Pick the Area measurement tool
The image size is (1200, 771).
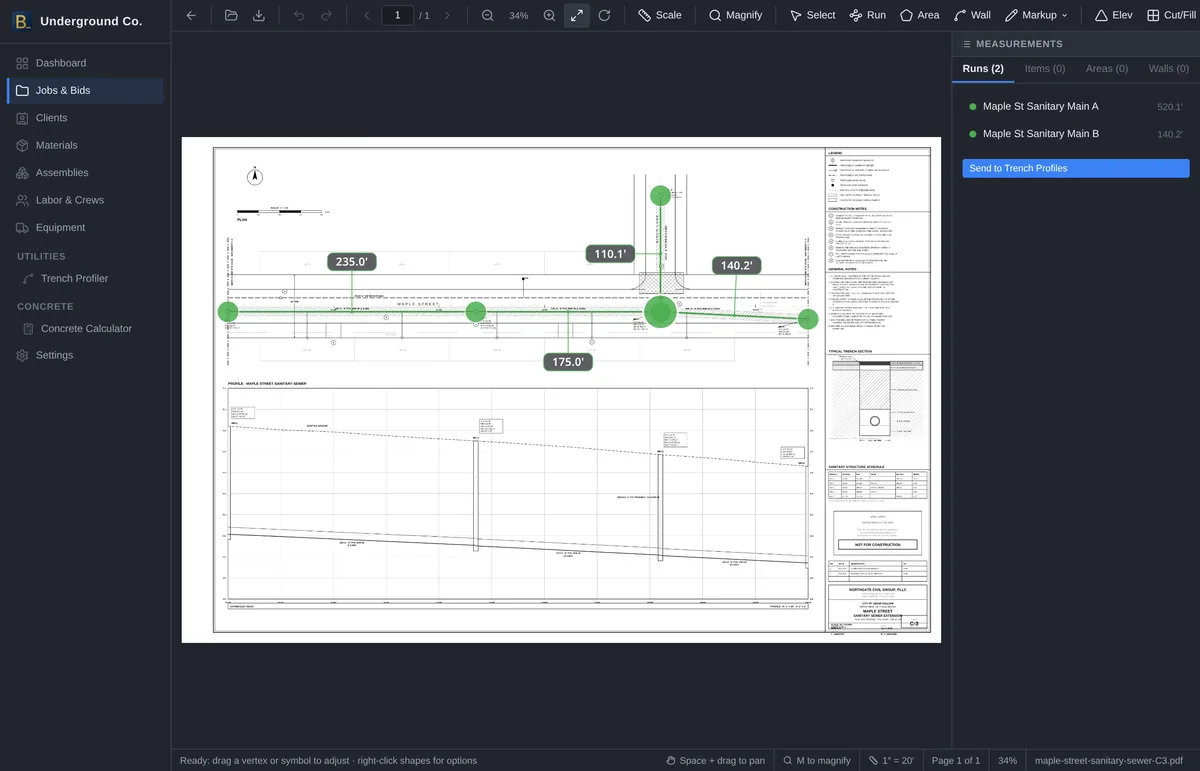pyautogui.click(x=919, y=15)
